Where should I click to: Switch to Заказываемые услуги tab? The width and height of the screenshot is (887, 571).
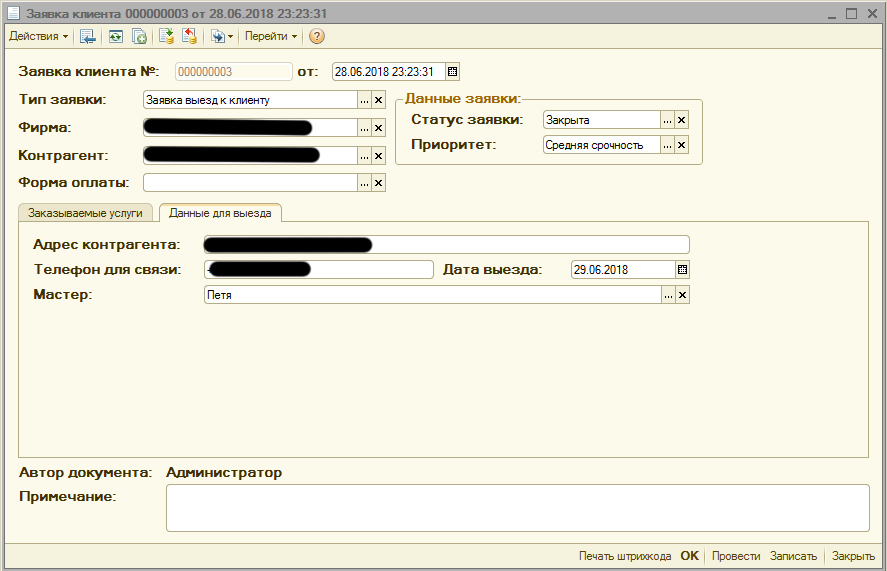(86, 213)
